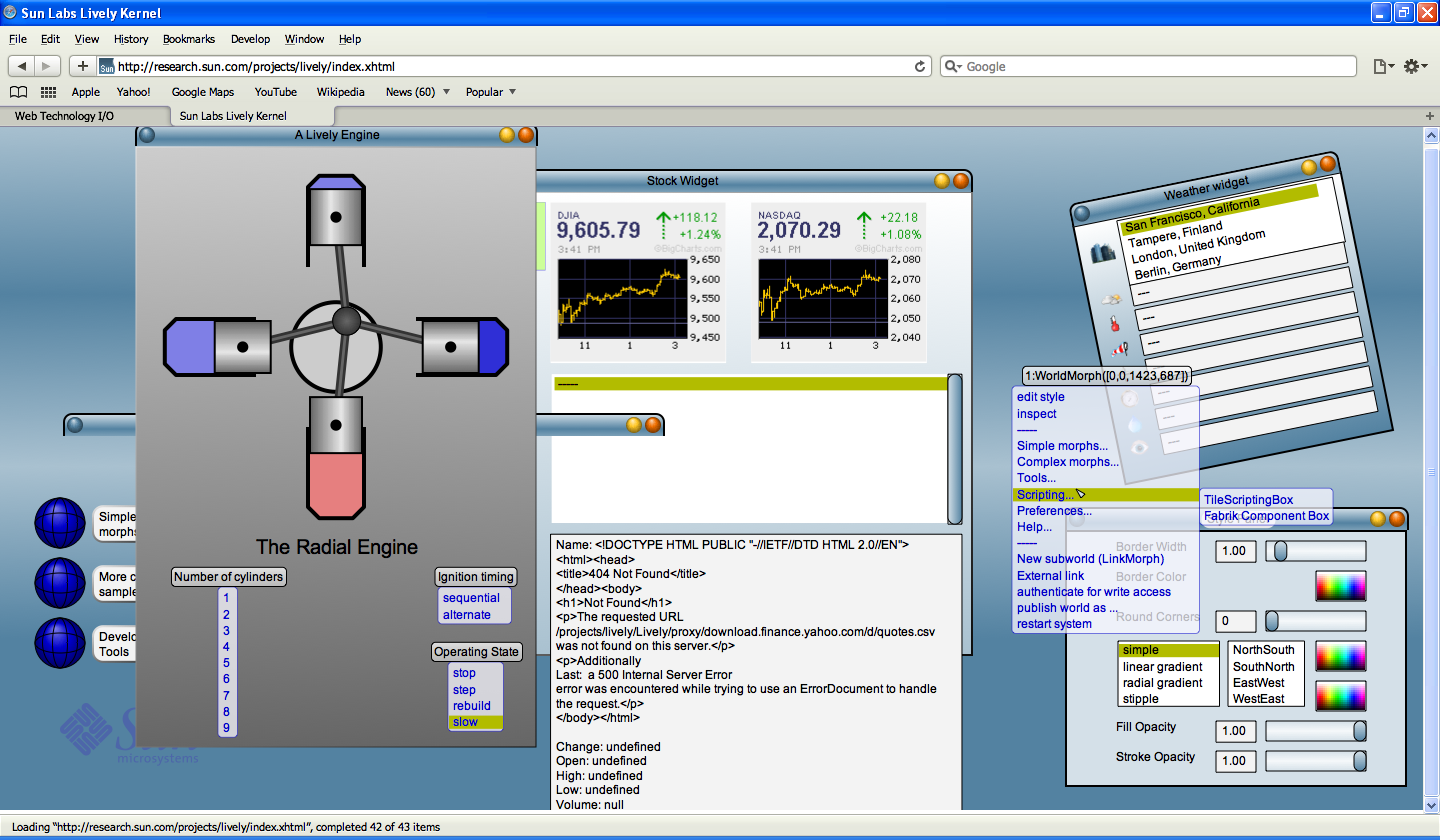Click the yellow collapse orb on Stock Widget
Viewport: 1440px width, 840px height.
pyautogui.click(x=942, y=181)
